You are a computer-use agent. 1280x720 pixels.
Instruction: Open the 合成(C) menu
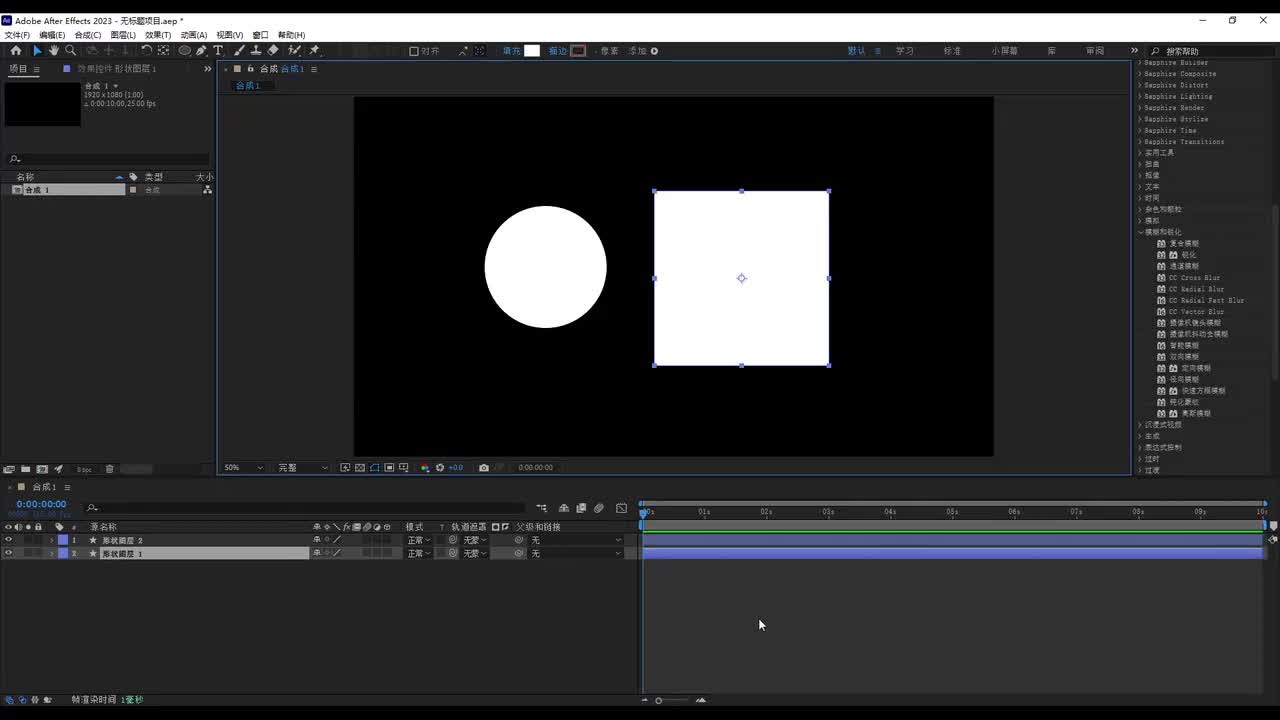88,35
